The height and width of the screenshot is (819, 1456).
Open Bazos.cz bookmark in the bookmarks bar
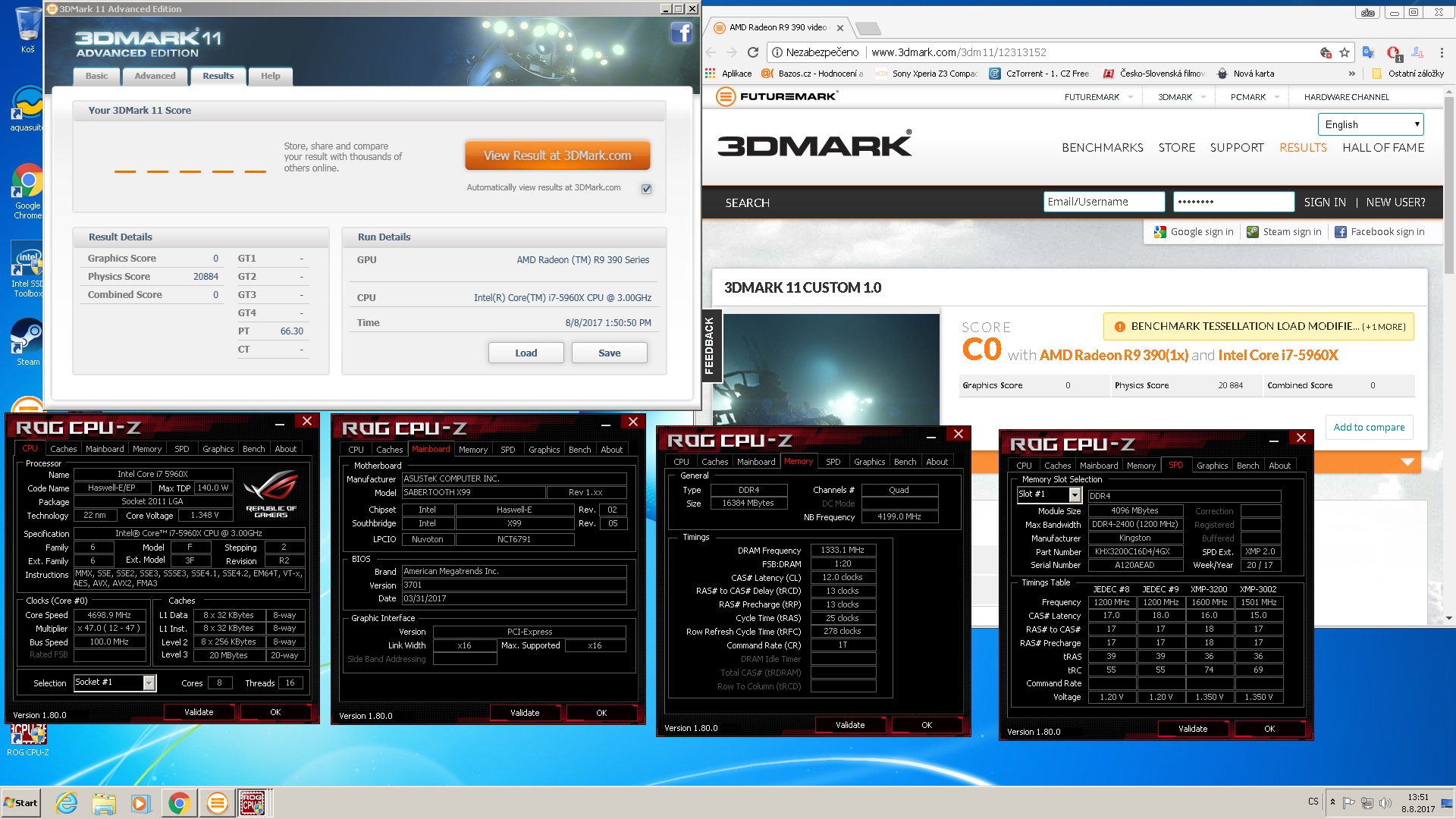click(811, 74)
